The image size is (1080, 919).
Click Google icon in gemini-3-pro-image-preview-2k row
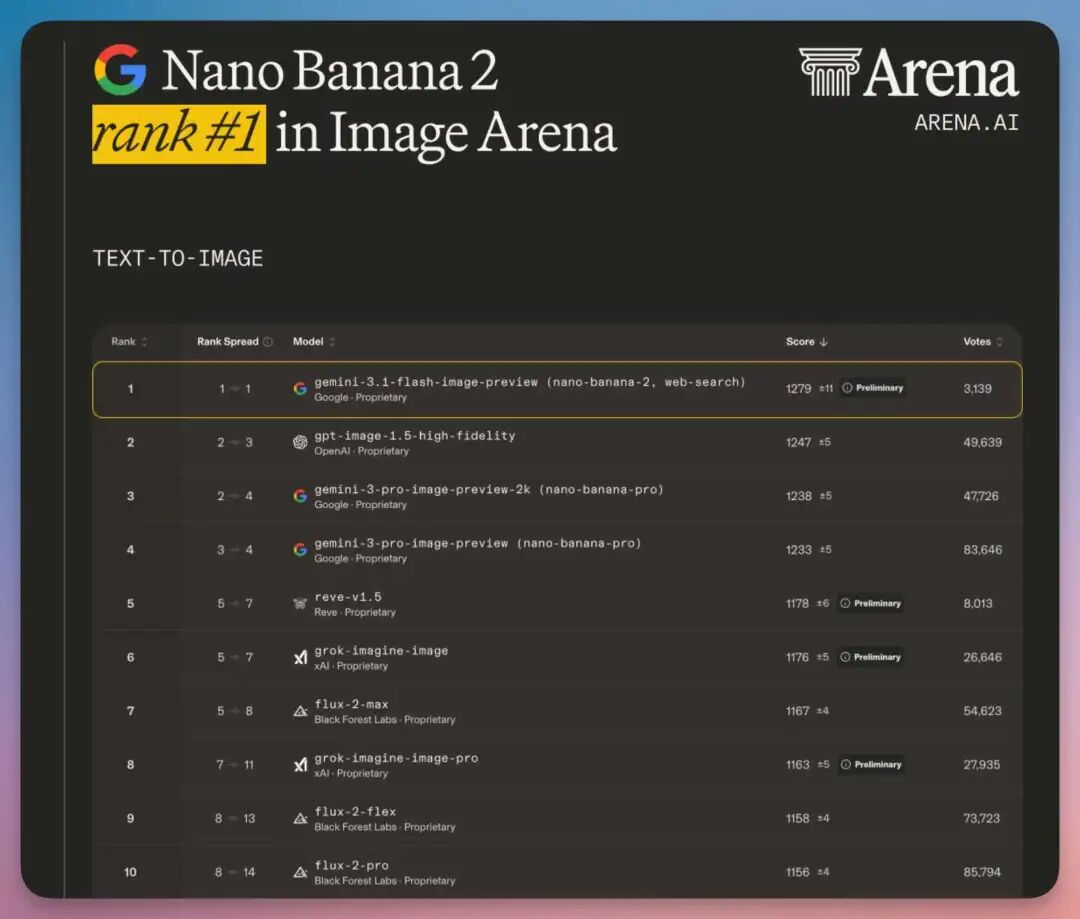(300, 496)
